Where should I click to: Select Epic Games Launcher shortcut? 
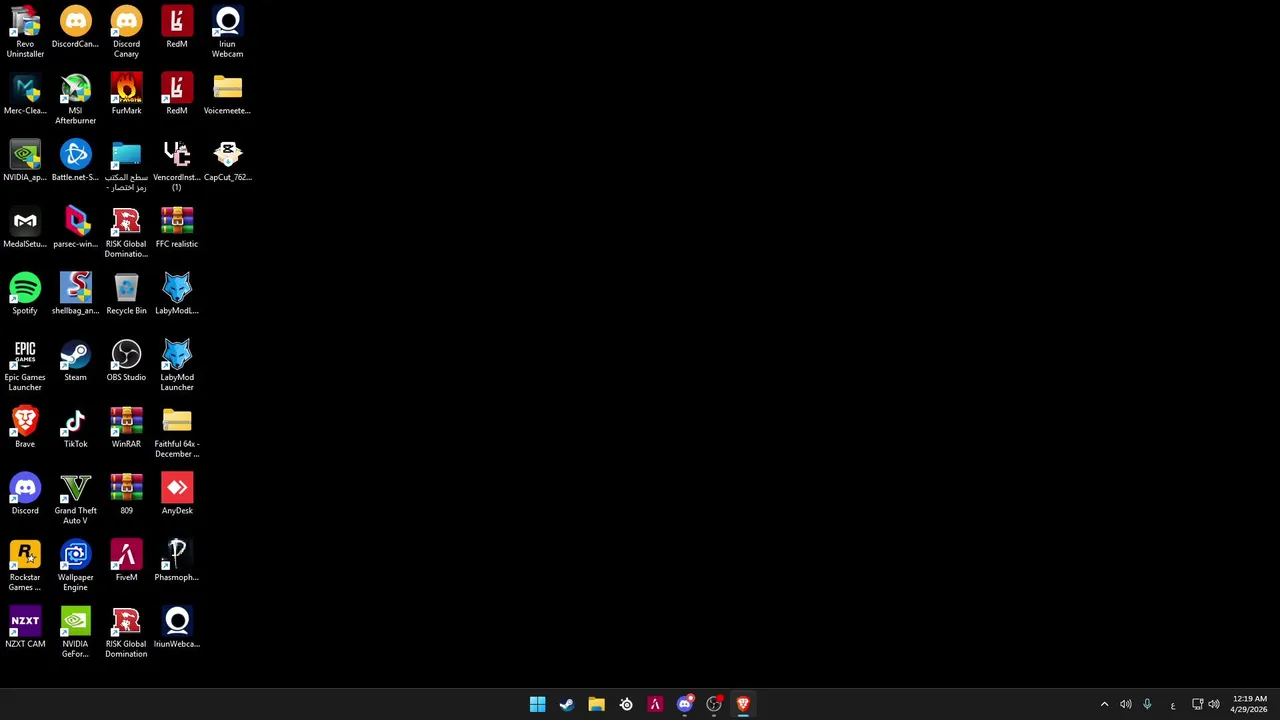[x=25, y=366]
